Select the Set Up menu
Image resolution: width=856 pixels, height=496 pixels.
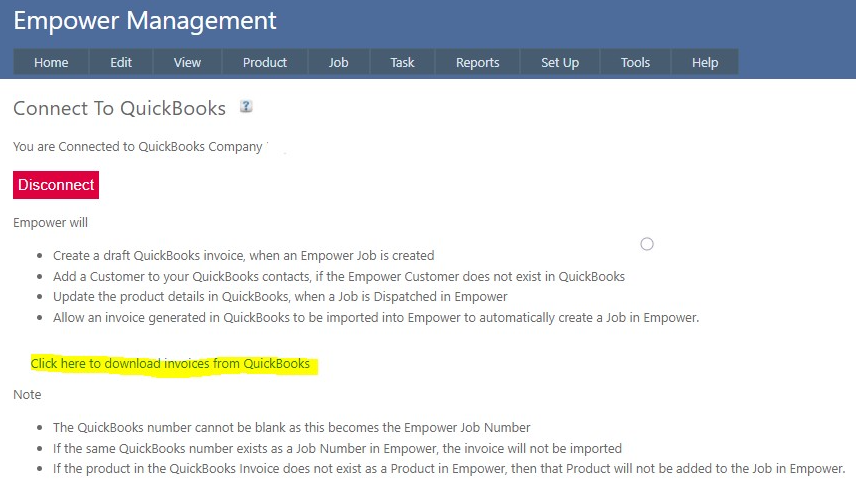point(560,62)
